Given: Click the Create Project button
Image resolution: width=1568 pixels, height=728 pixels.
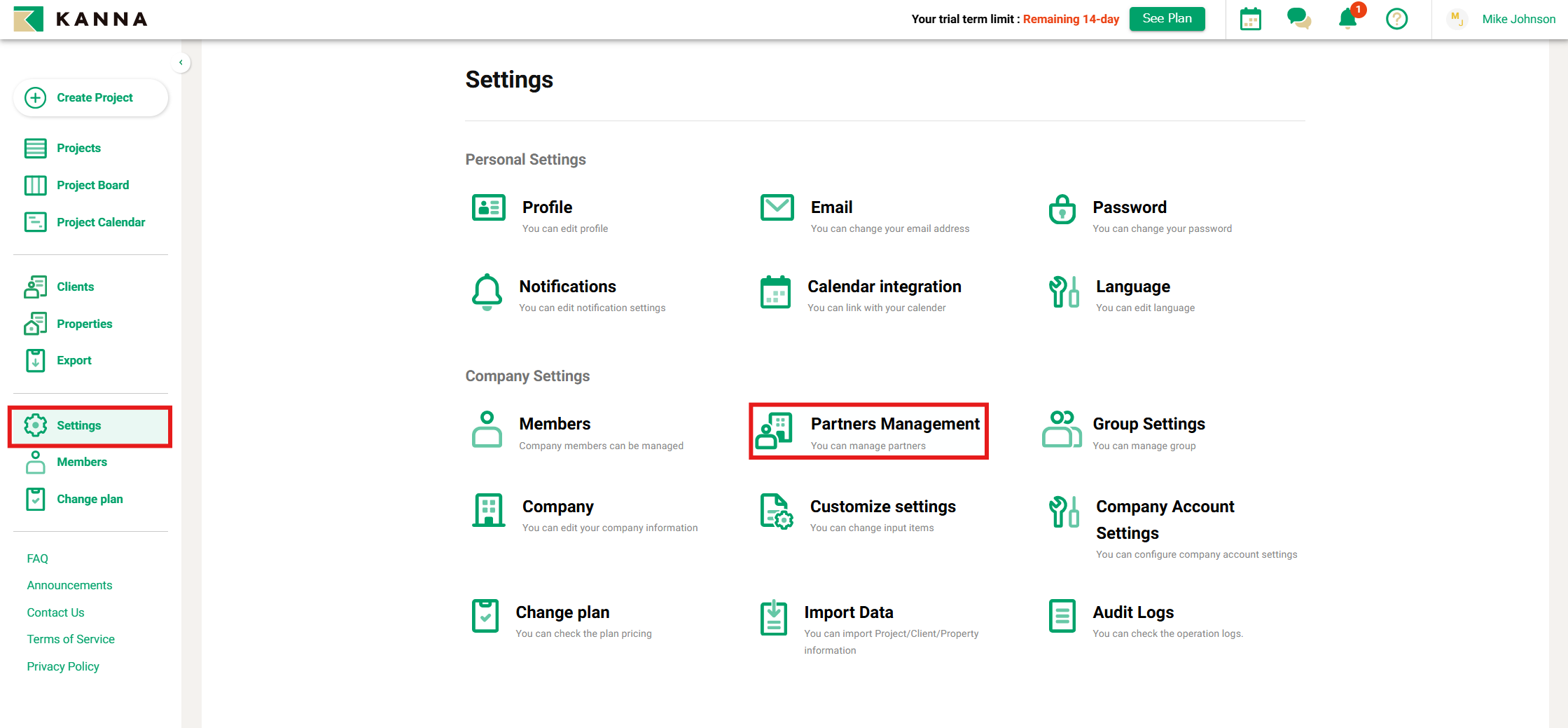Looking at the screenshot, I should 90,97.
